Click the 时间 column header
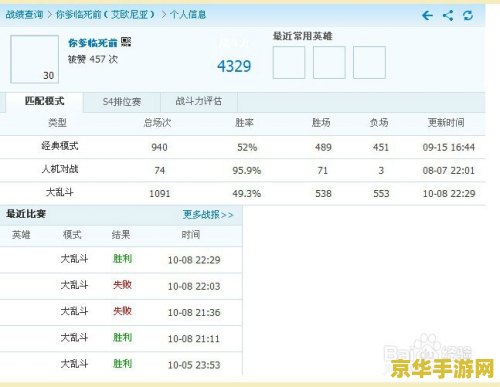This screenshot has width=500, height=387. tap(191, 235)
